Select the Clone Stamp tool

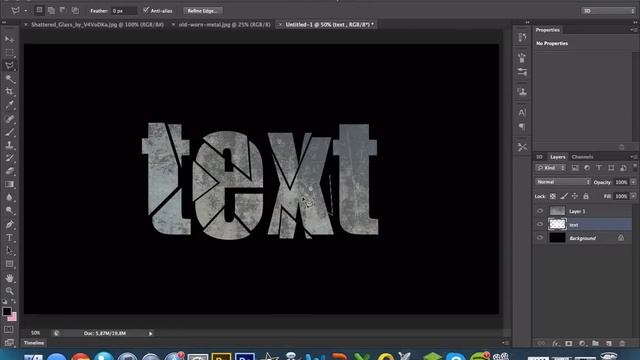click(x=9, y=145)
